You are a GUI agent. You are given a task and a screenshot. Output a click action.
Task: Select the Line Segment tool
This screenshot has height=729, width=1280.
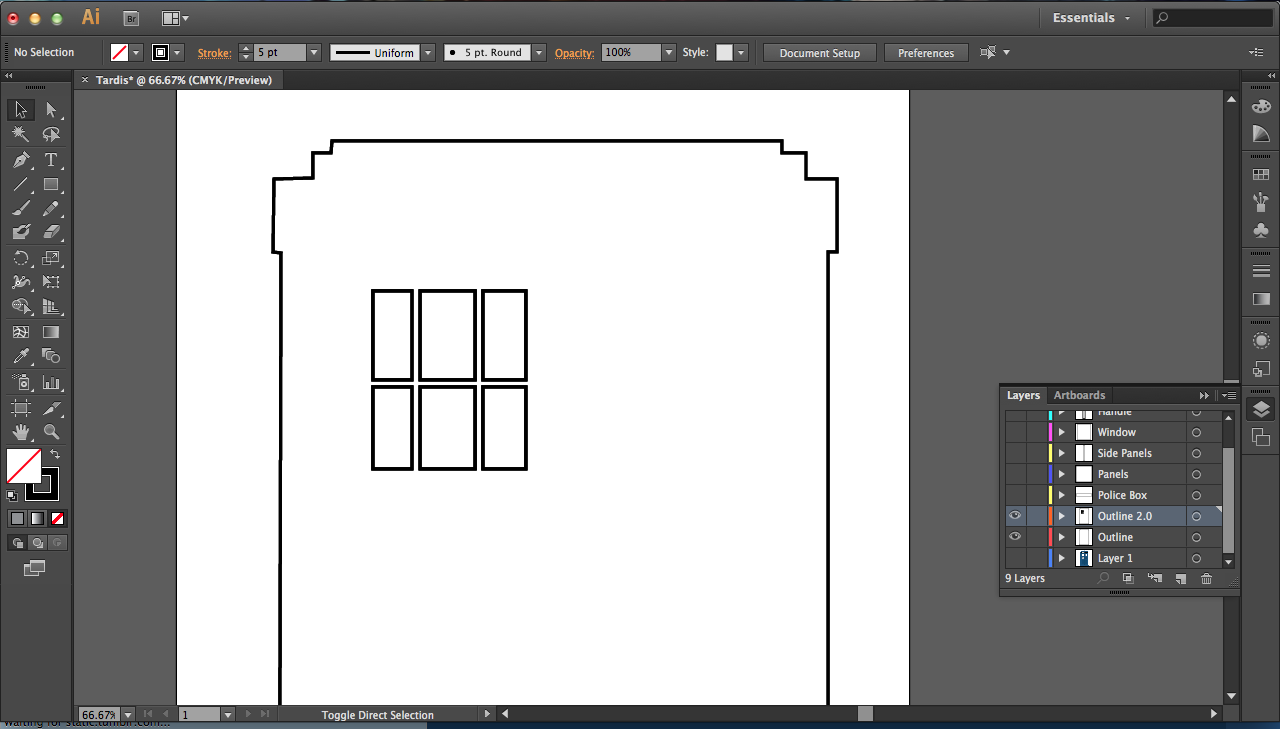(21, 185)
